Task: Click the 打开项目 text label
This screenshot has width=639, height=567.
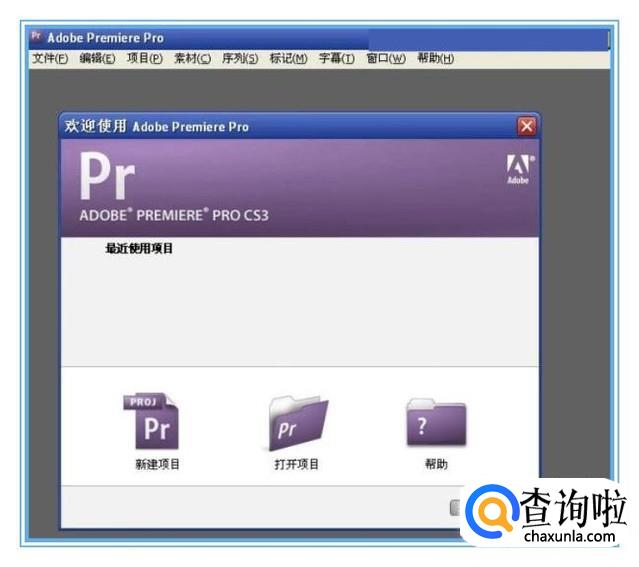Action: tap(297, 464)
